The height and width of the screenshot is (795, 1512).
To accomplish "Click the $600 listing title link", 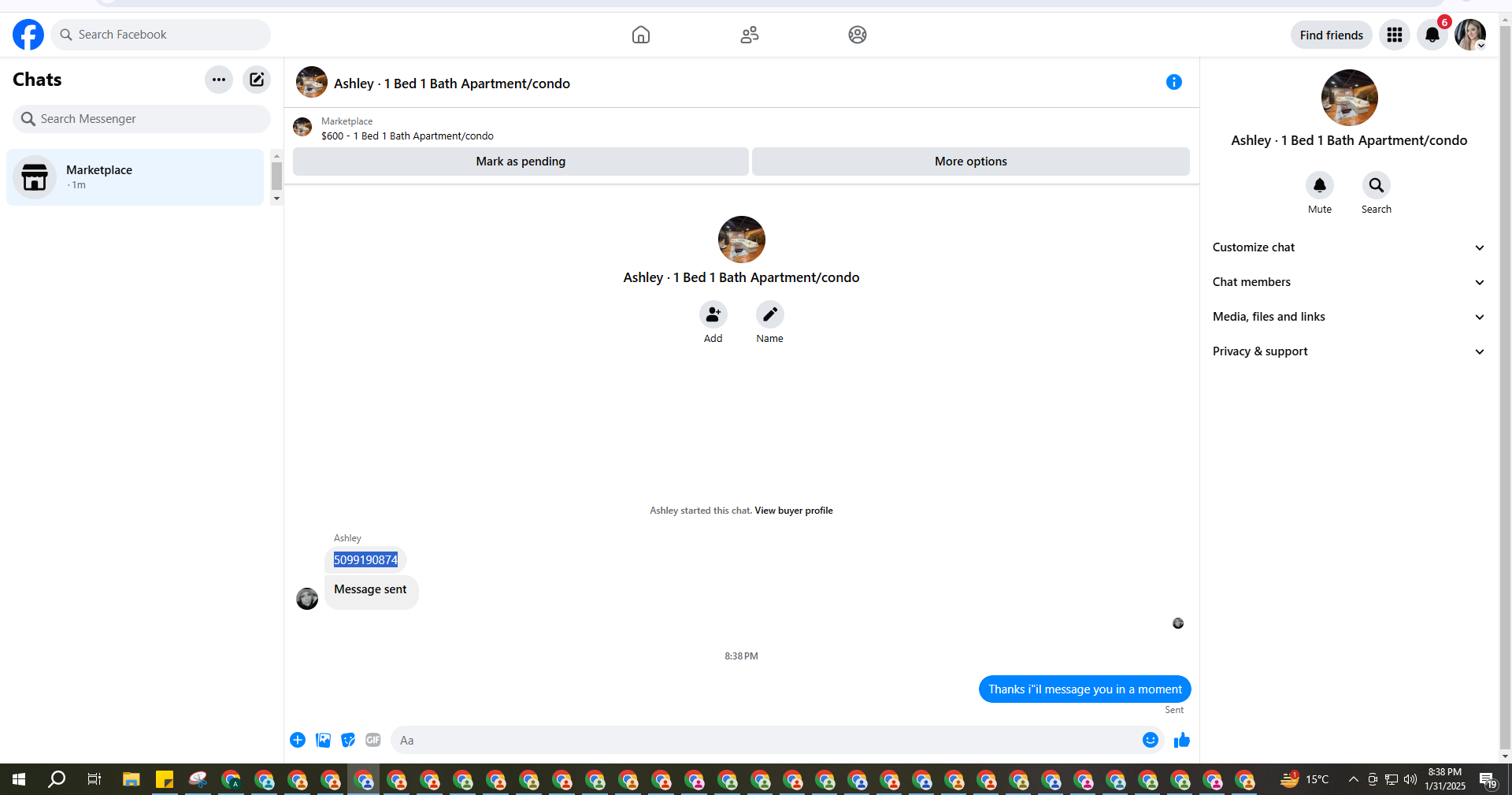I will tap(407, 136).
